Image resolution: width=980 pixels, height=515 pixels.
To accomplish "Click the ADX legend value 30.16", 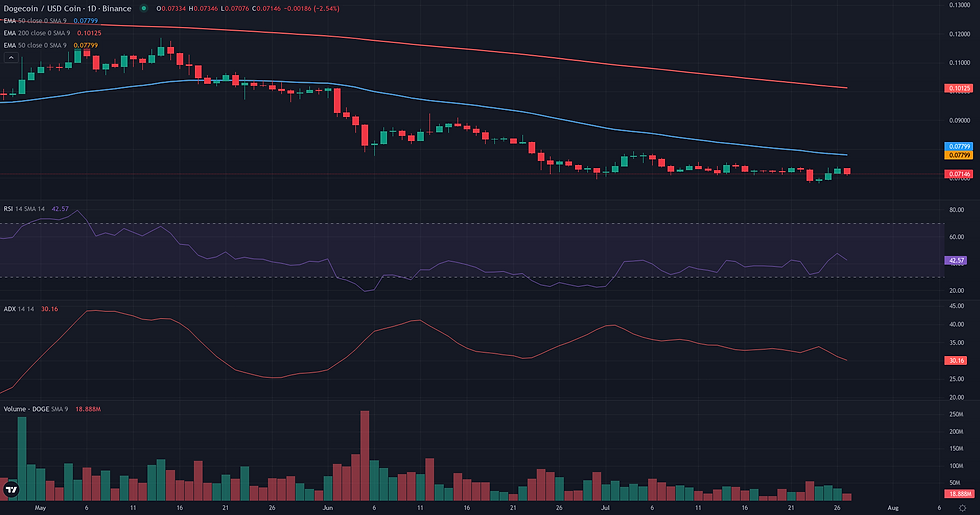I will 49,309.
